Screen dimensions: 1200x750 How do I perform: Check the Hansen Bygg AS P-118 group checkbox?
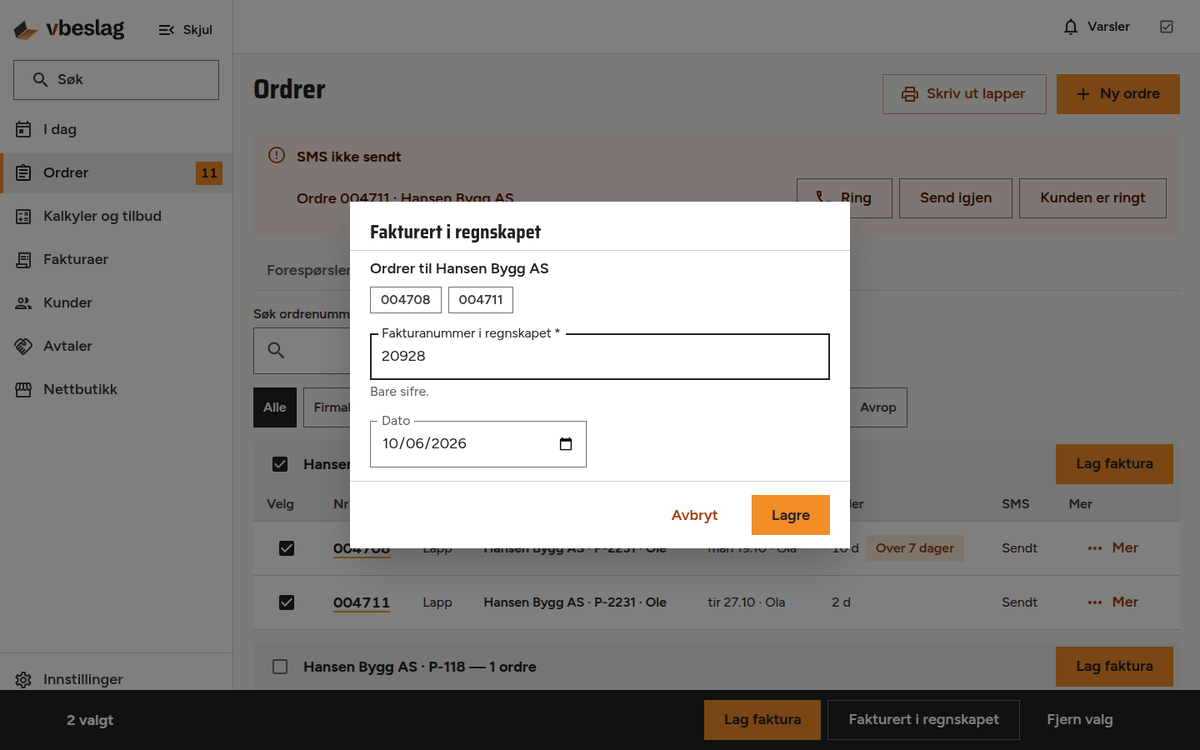(280, 666)
